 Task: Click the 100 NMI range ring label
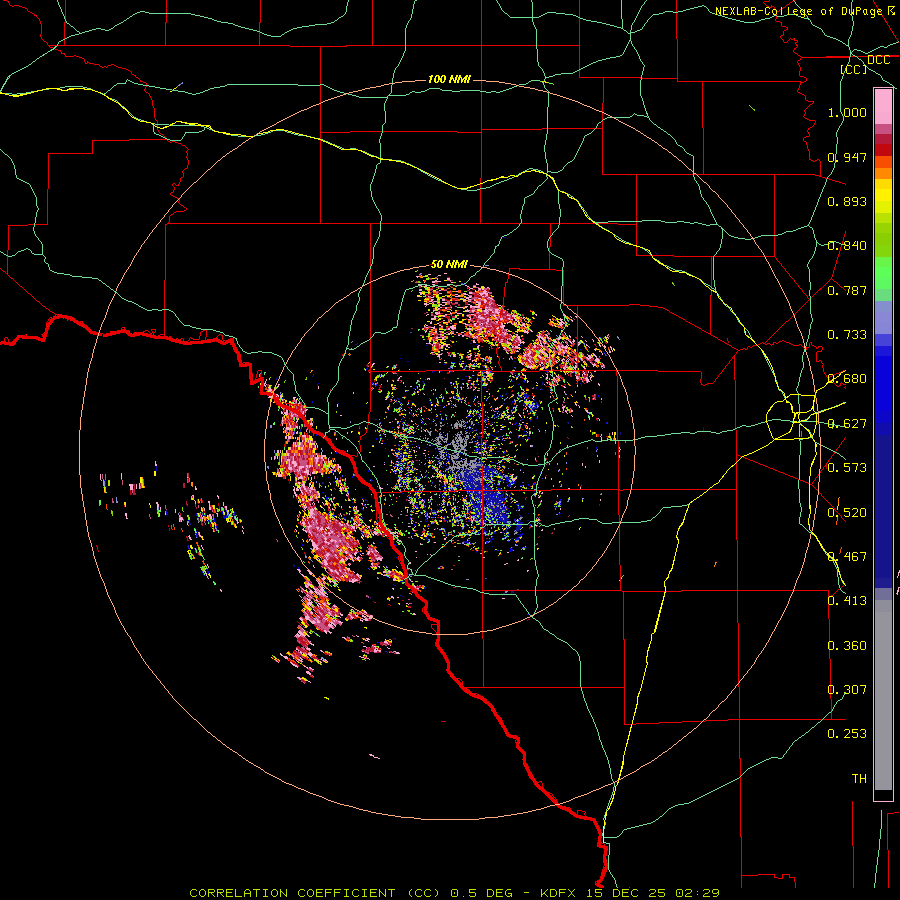click(x=449, y=79)
